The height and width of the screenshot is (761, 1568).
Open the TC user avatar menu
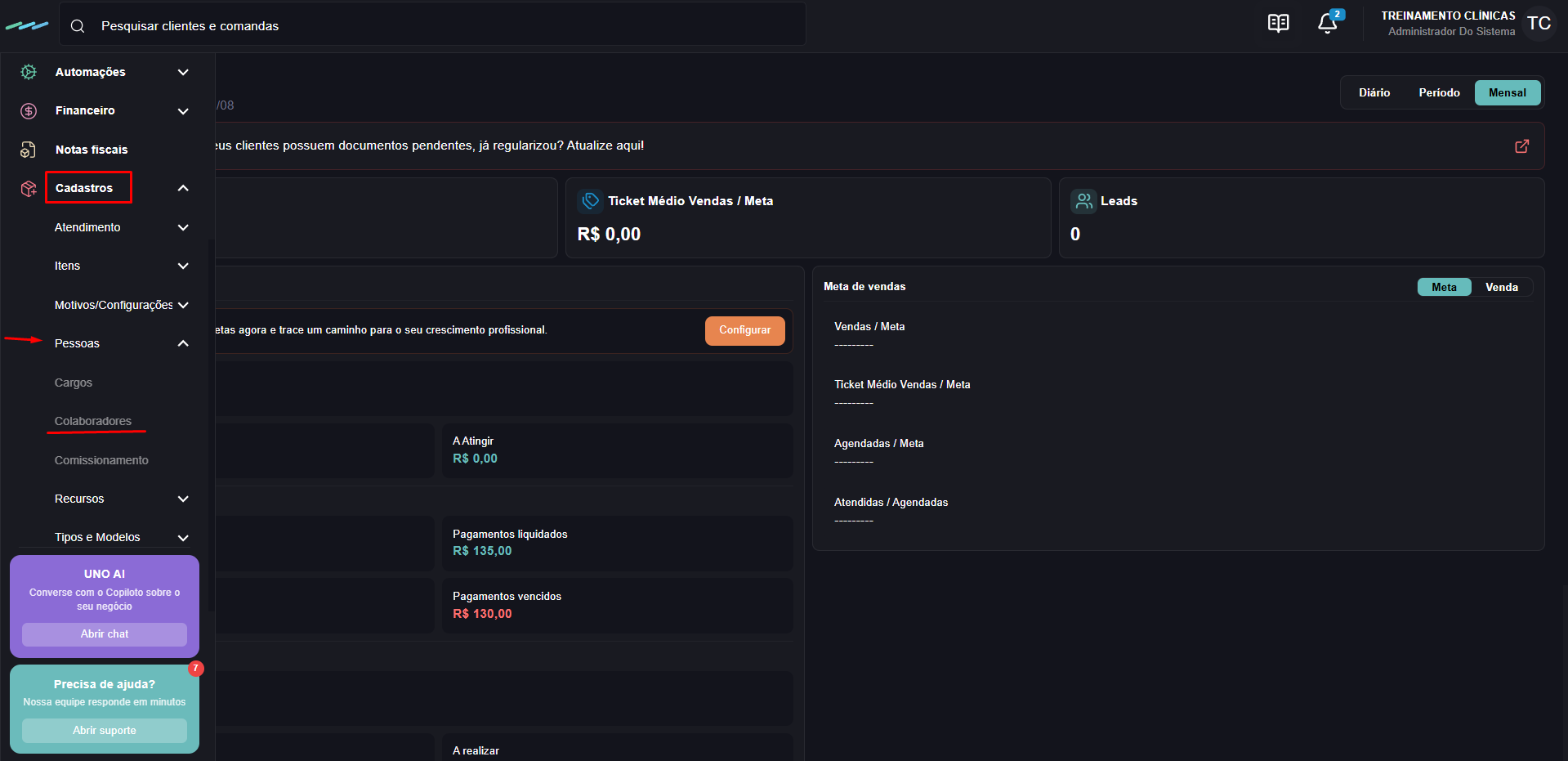pos(1539,23)
